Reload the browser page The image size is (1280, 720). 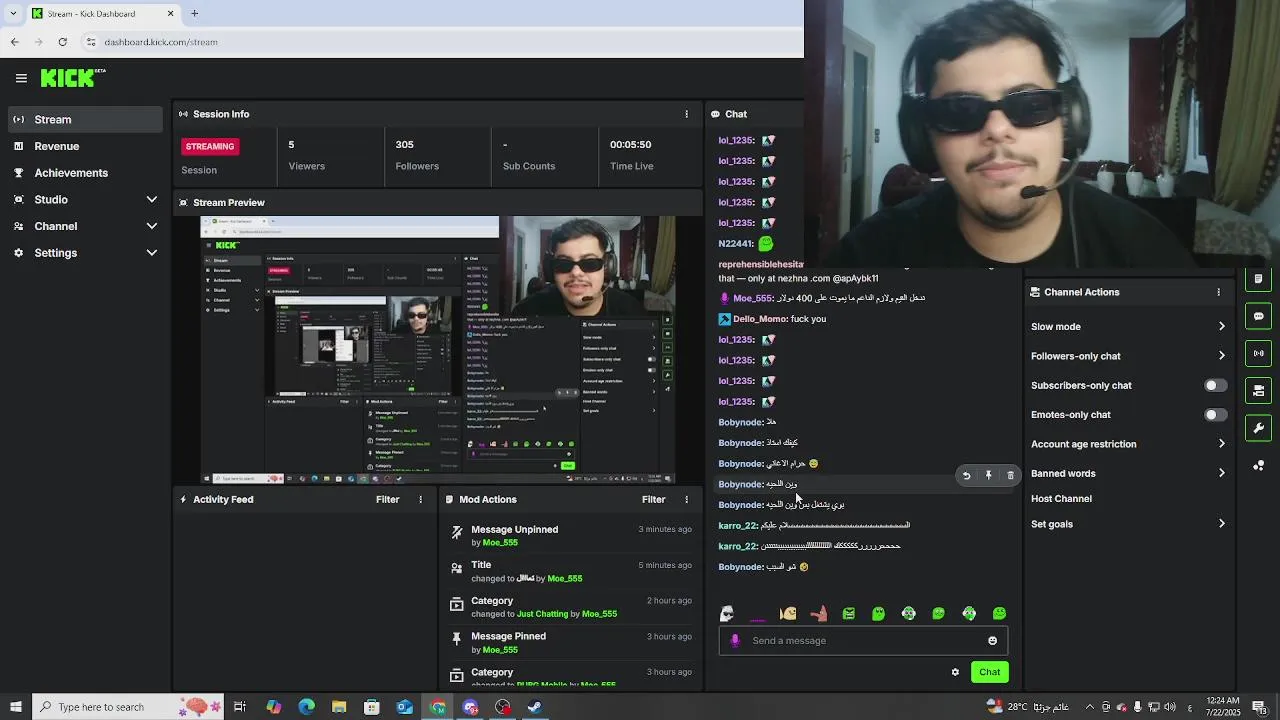click(x=62, y=42)
